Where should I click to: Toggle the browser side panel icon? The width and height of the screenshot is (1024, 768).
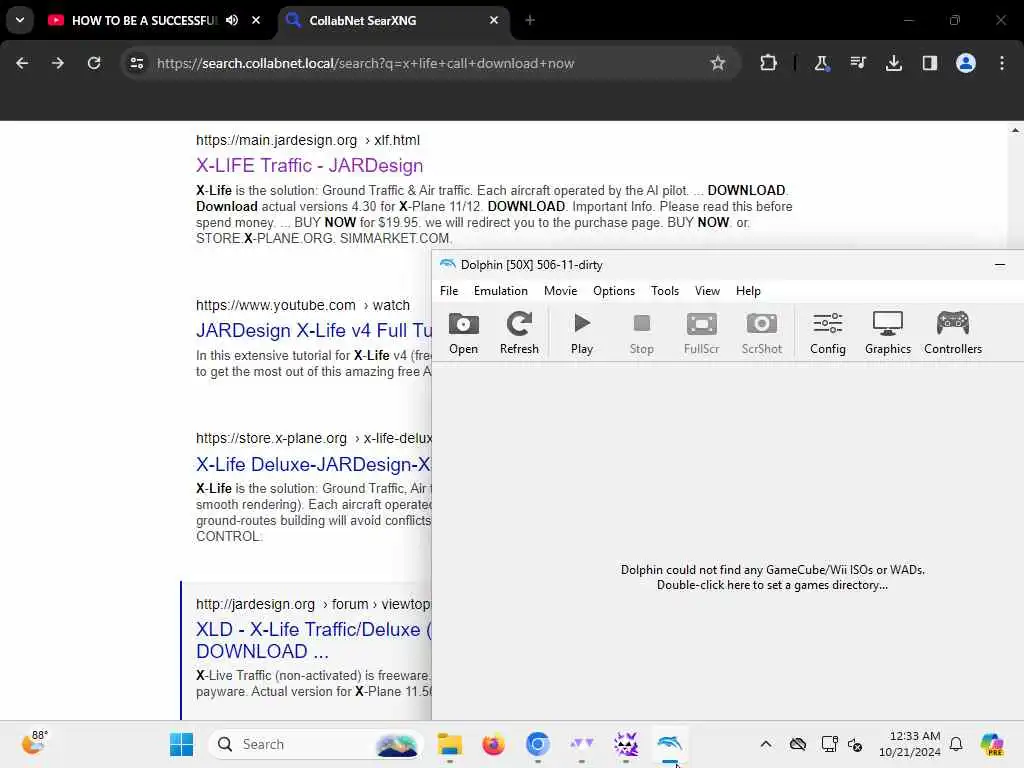pyautogui.click(x=929, y=63)
